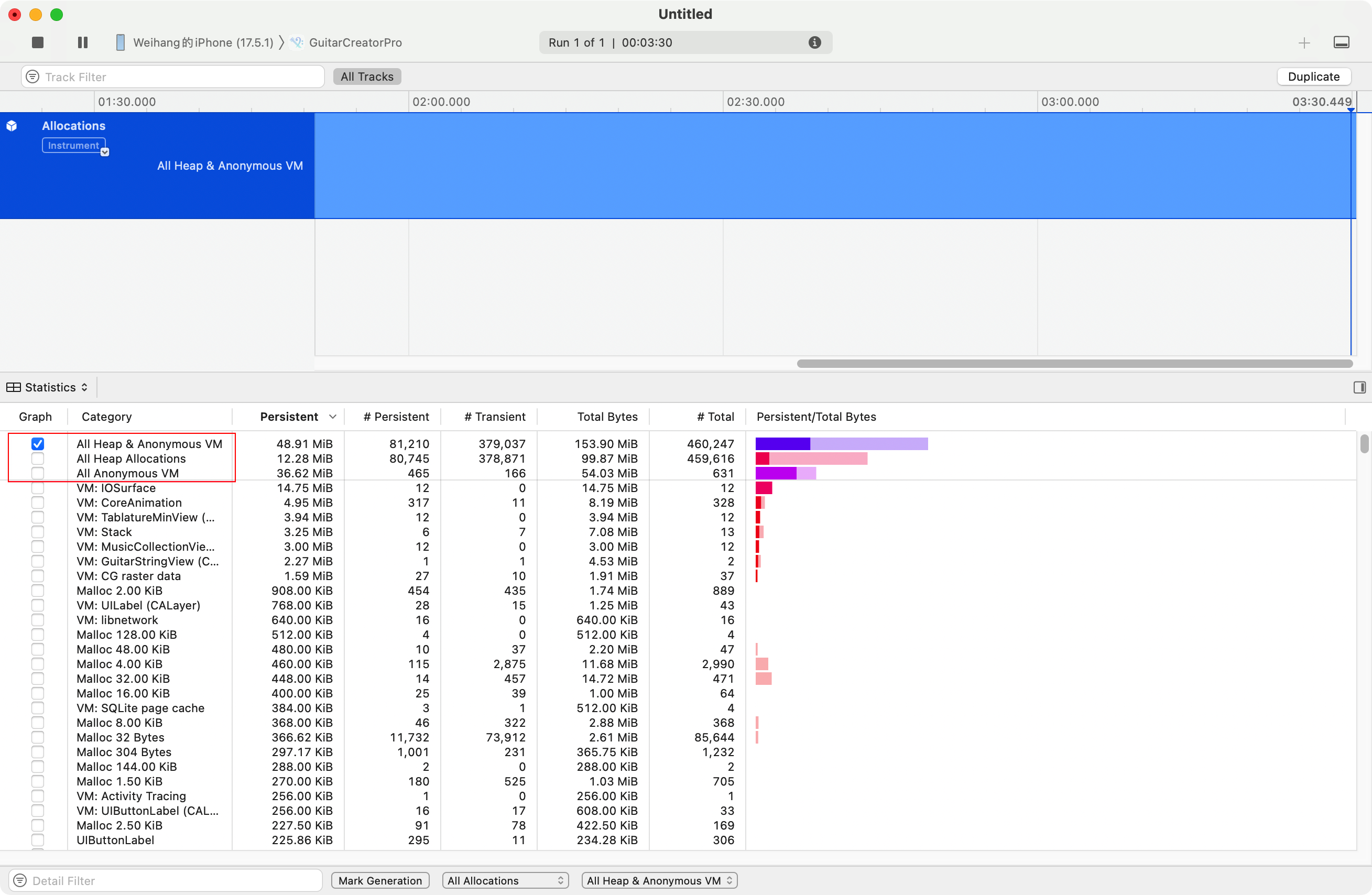Click the 02:00.000 timeline ruler mark
Screen dimensions: 1372x895
coord(441,102)
